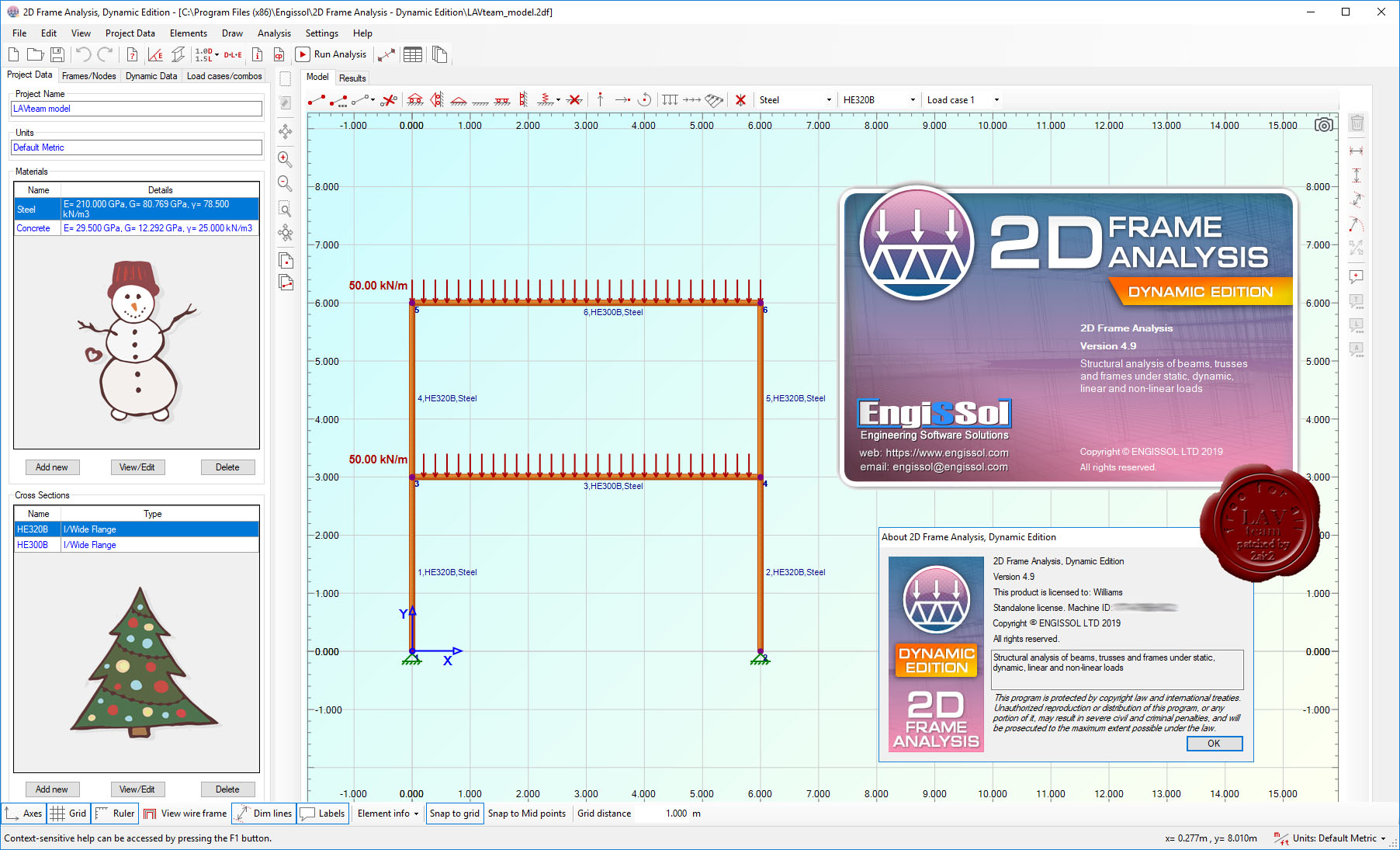Select the HE300B cross section row
Screen dimensions: 1400x850
pyautogui.click(x=137, y=545)
